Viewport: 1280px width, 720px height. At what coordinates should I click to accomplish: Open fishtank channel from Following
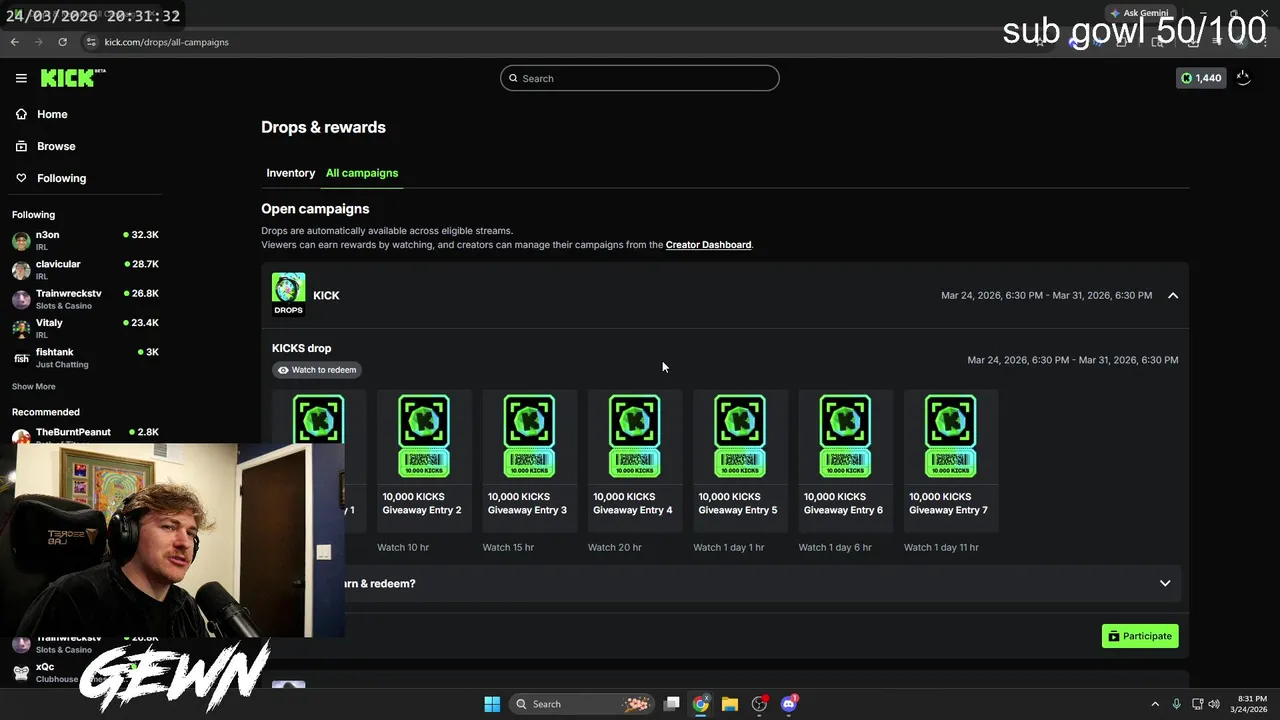[x=85, y=357]
